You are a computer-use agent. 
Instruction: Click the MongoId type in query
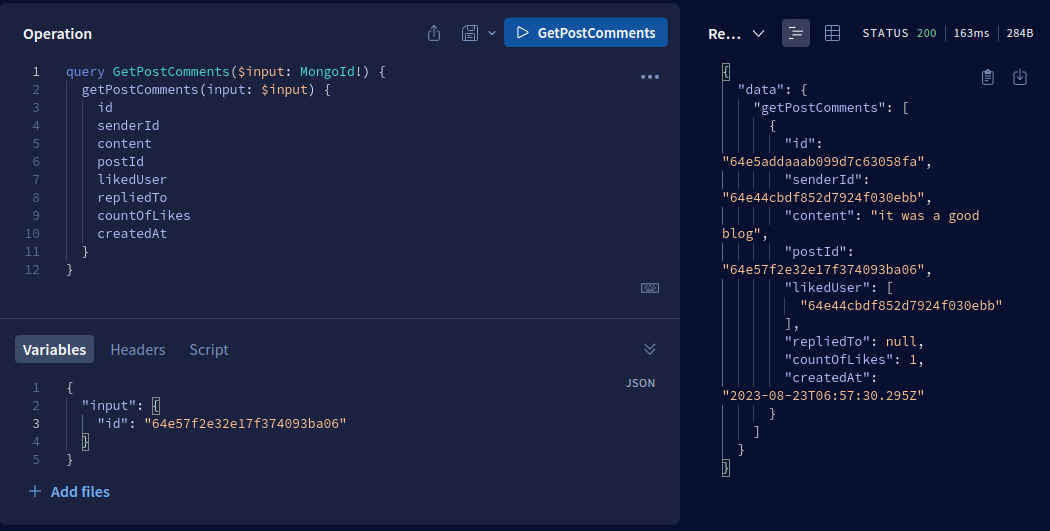[x=327, y=71]
